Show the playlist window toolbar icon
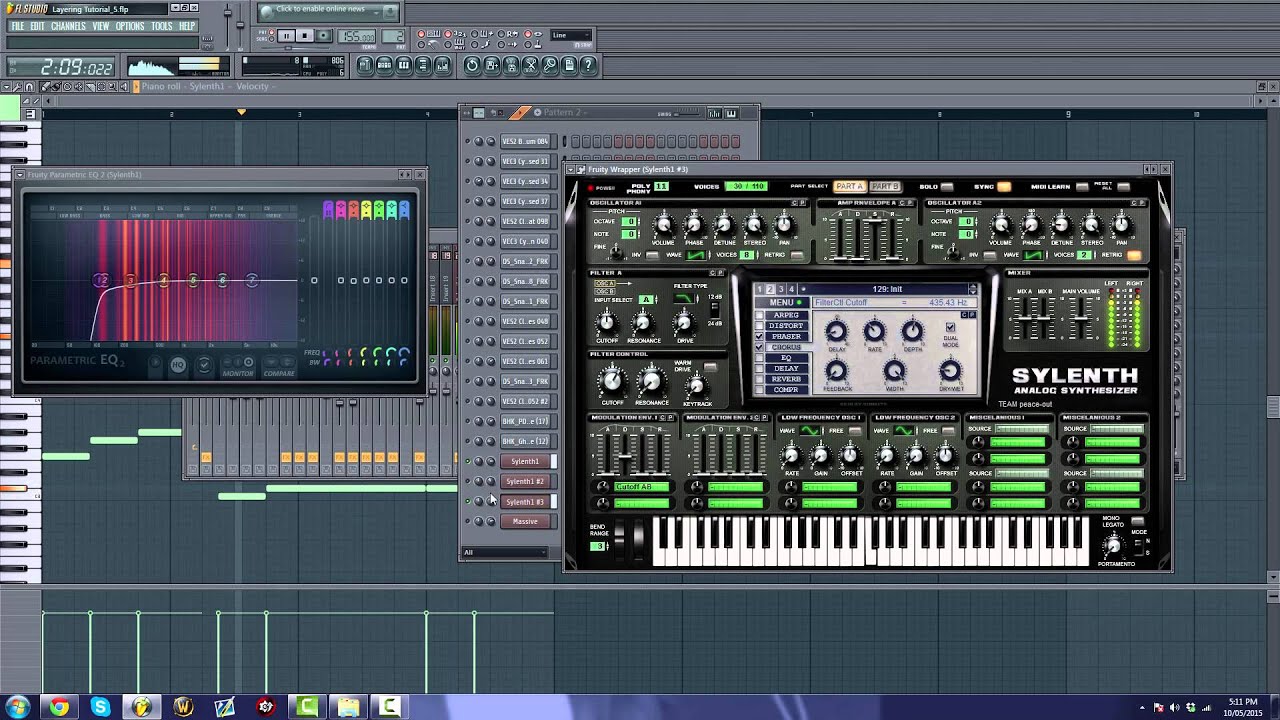Viewport: 1280px width, 720px height. [x=365, y=65]
